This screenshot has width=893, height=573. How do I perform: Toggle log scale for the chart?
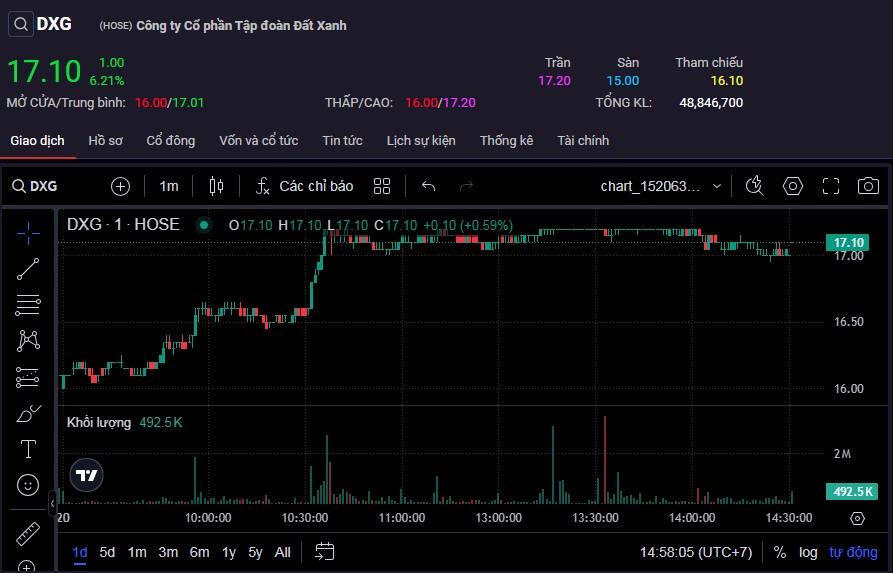tap(808, 552)
